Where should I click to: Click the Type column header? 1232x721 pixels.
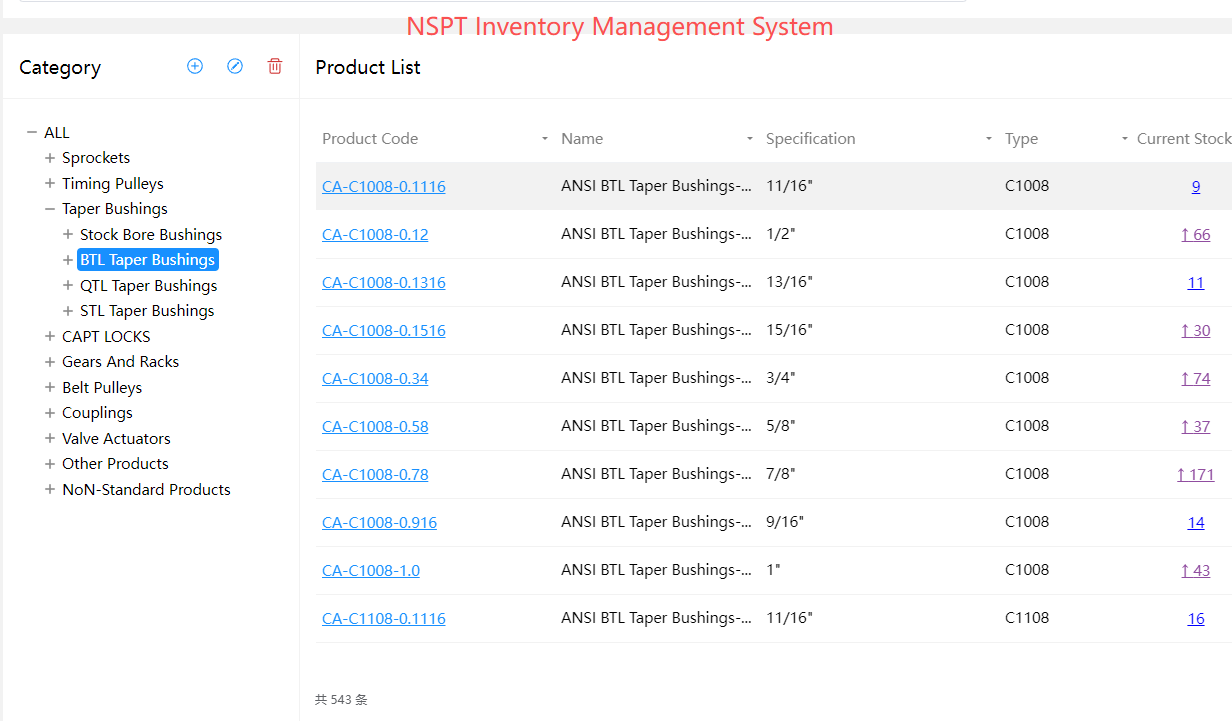tap(1021, 139)
